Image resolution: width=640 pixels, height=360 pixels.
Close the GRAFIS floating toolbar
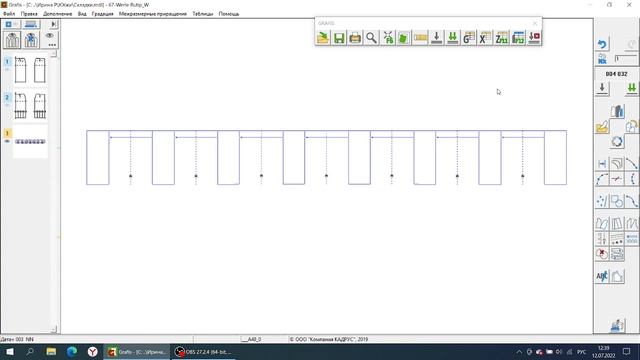[x=535, y=23]
